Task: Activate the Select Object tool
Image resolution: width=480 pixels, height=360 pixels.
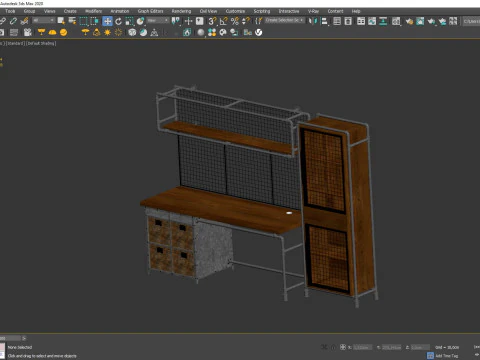Action: tap(61, 21)
